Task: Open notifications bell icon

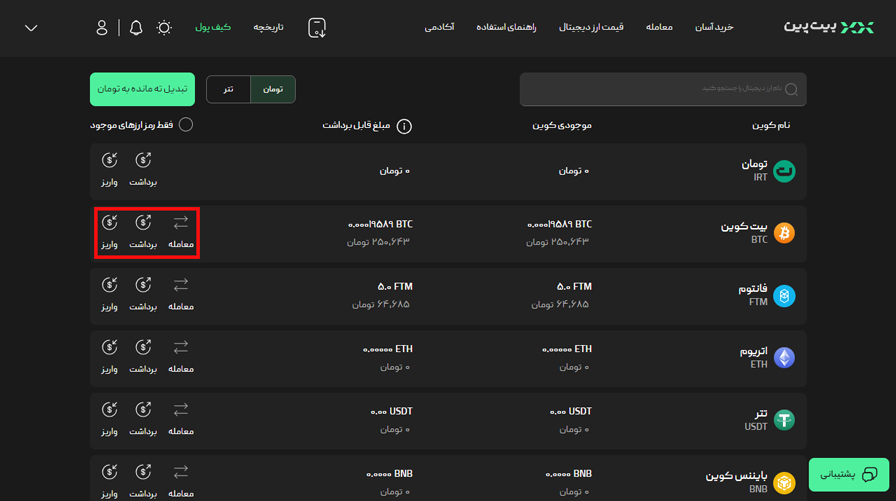Action: click(136, 27)
